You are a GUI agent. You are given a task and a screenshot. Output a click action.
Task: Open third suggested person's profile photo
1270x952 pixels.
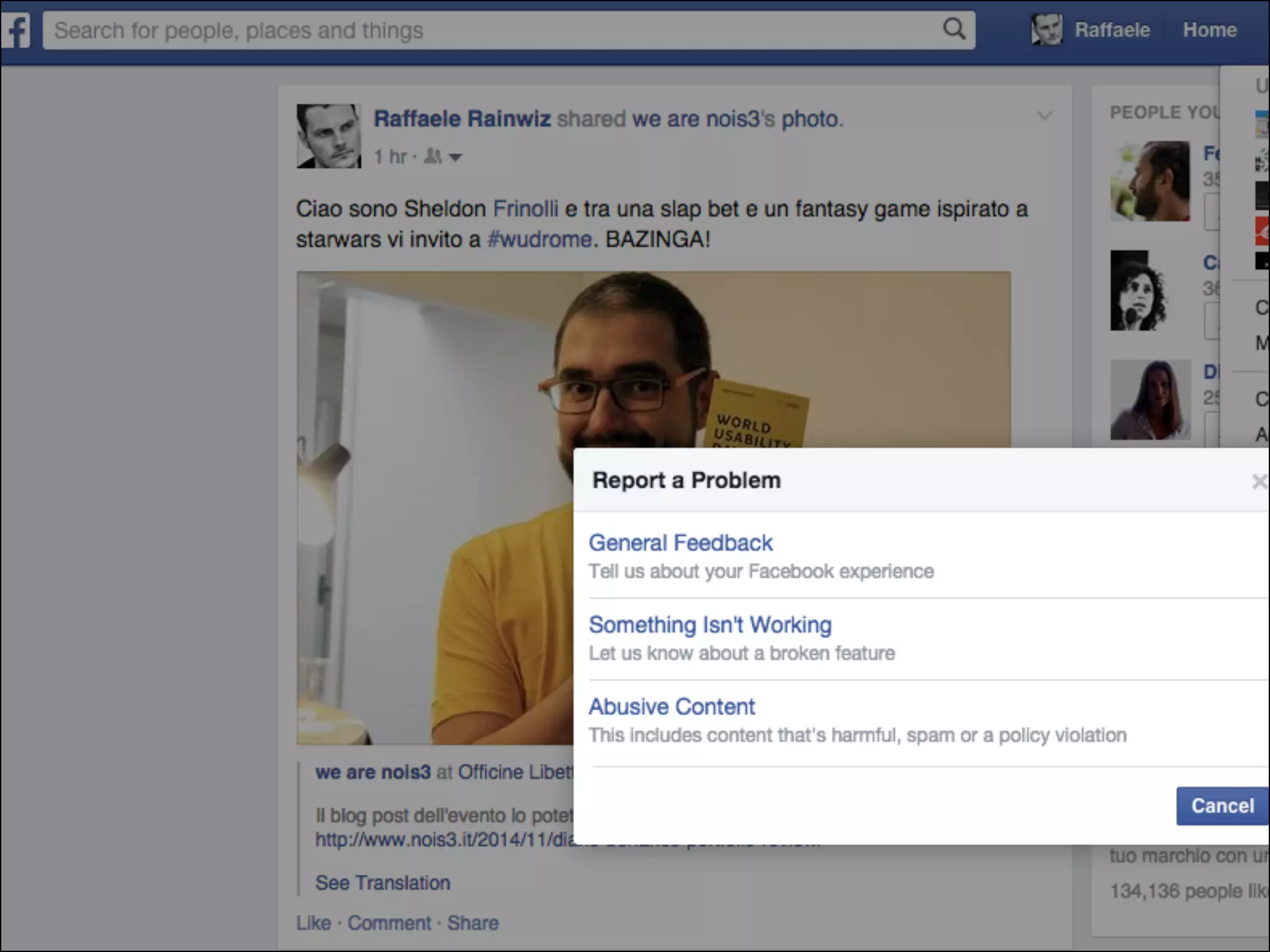(1150, 400)
